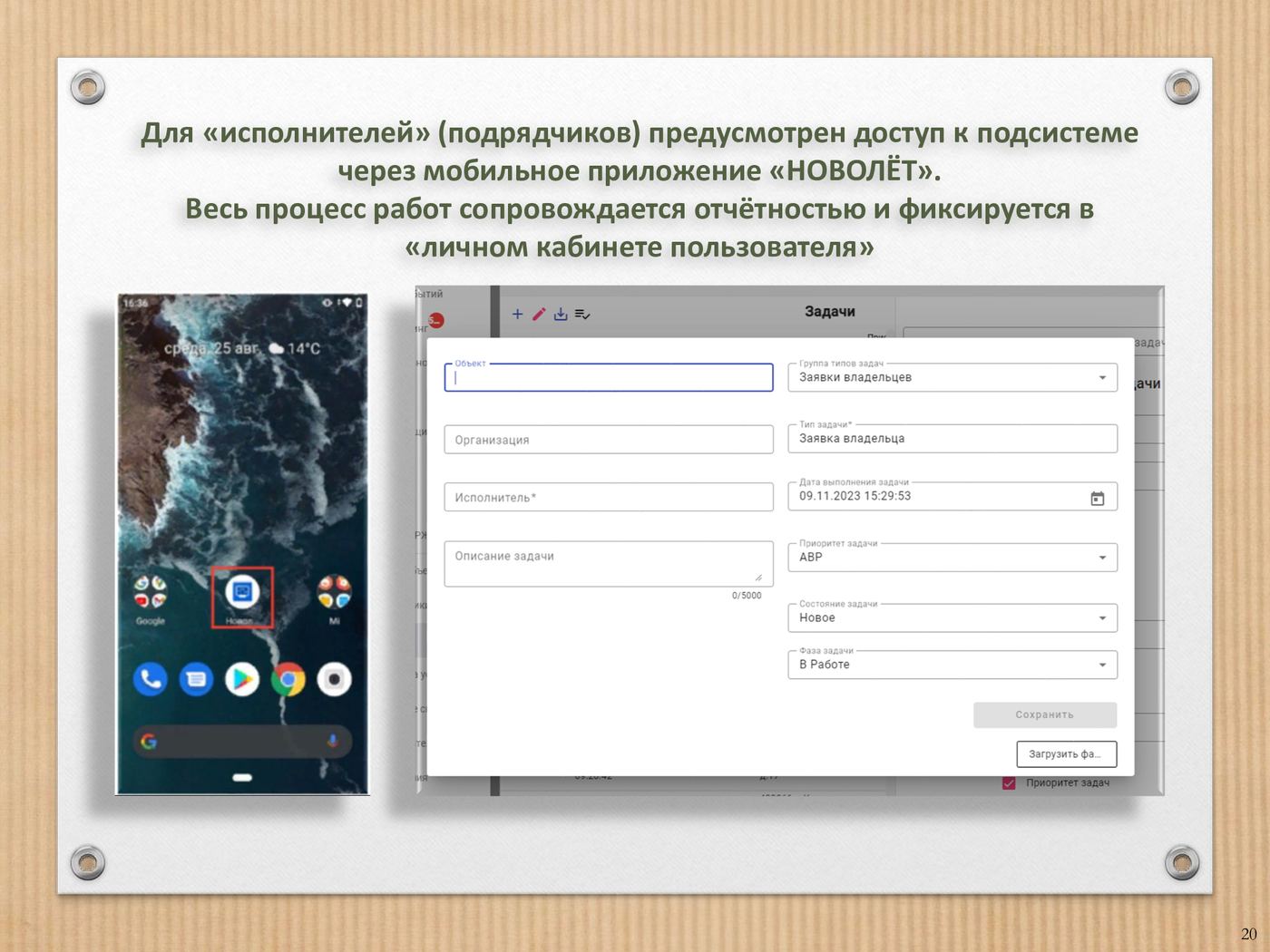
Task: Click the red notification badge in sidebar
Action: (x=435, y=320)
